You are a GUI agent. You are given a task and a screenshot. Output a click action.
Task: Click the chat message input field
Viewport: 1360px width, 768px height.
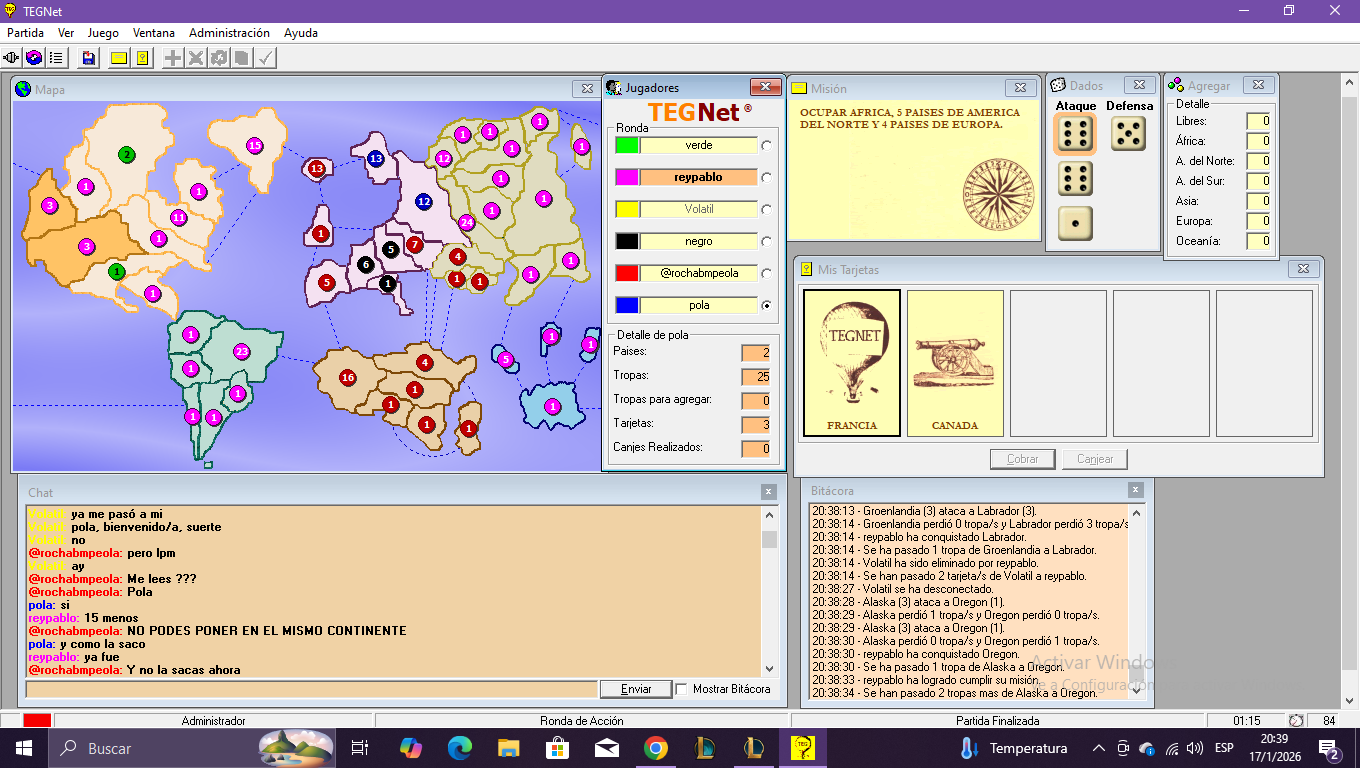pyautogui.click(x=311, y=689)
